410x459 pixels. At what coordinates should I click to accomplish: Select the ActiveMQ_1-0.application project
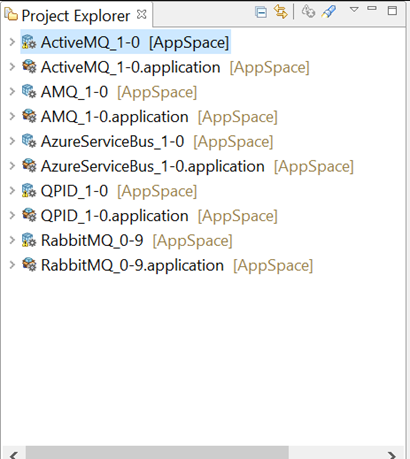tap(130, 67)
